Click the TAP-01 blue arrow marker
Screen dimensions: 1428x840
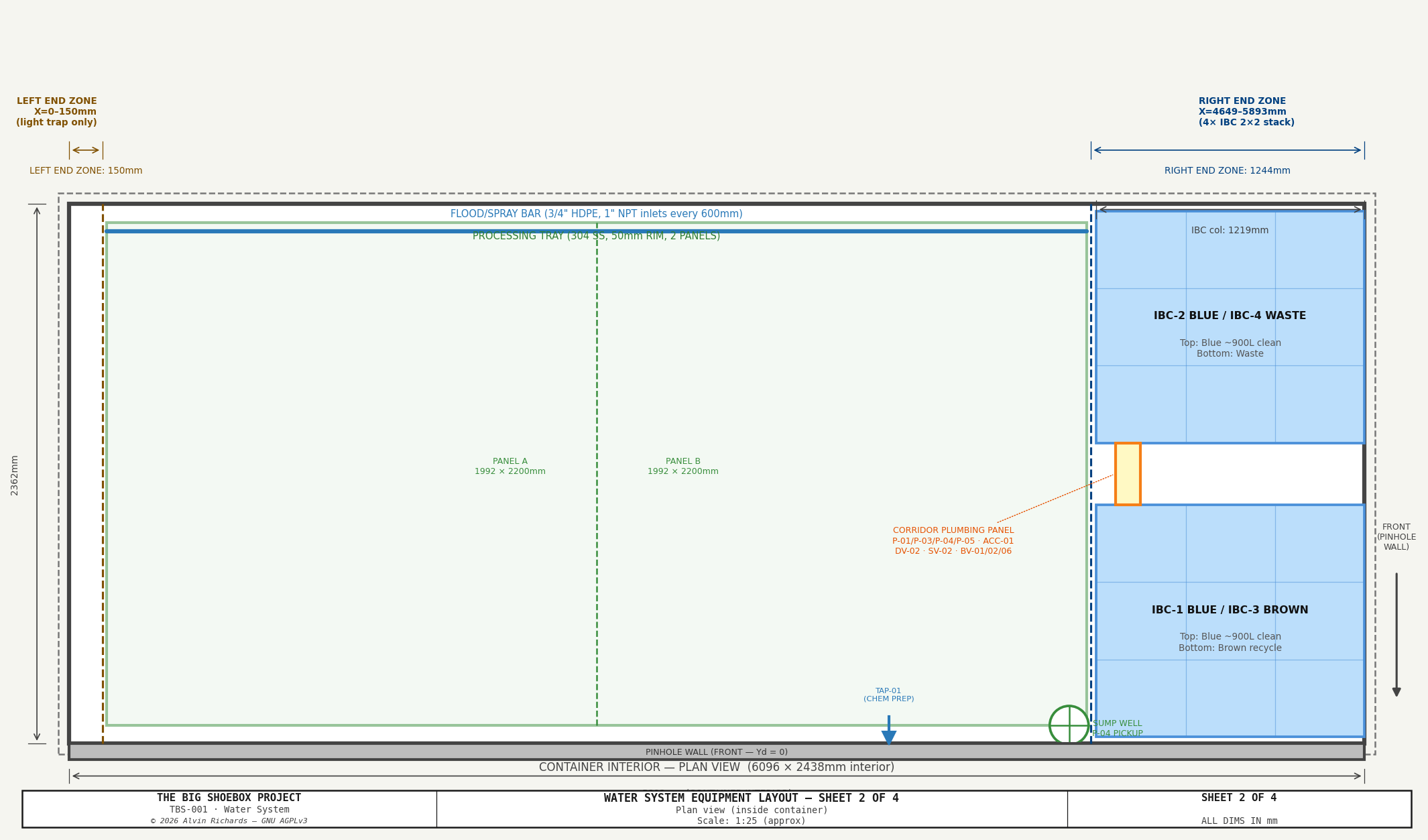click(x=889, y=730)
